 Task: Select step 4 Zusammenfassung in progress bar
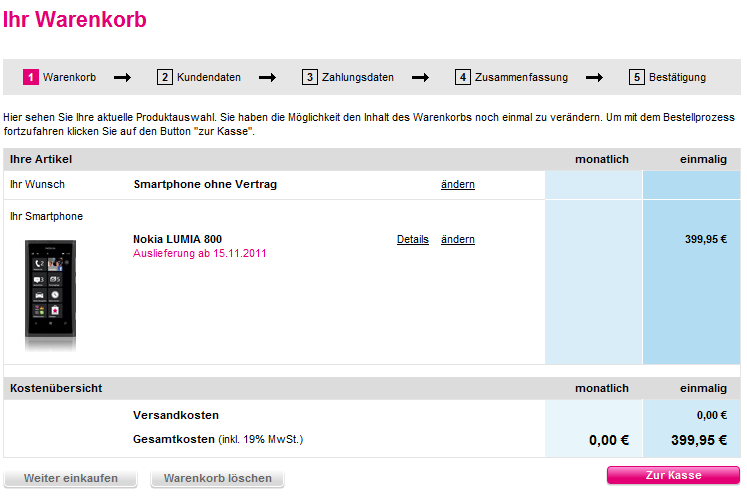tap(512, 77)
